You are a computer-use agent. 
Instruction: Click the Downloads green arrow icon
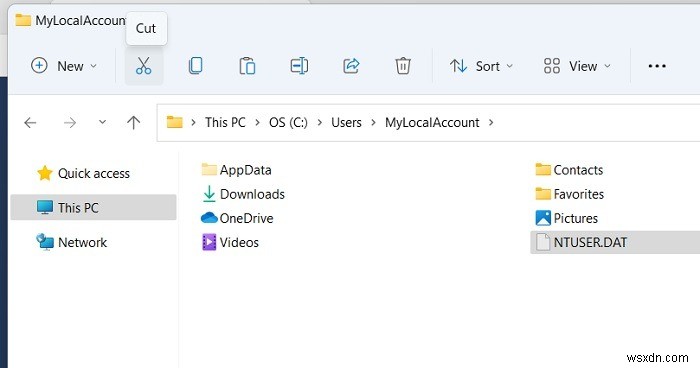(209, 194)
